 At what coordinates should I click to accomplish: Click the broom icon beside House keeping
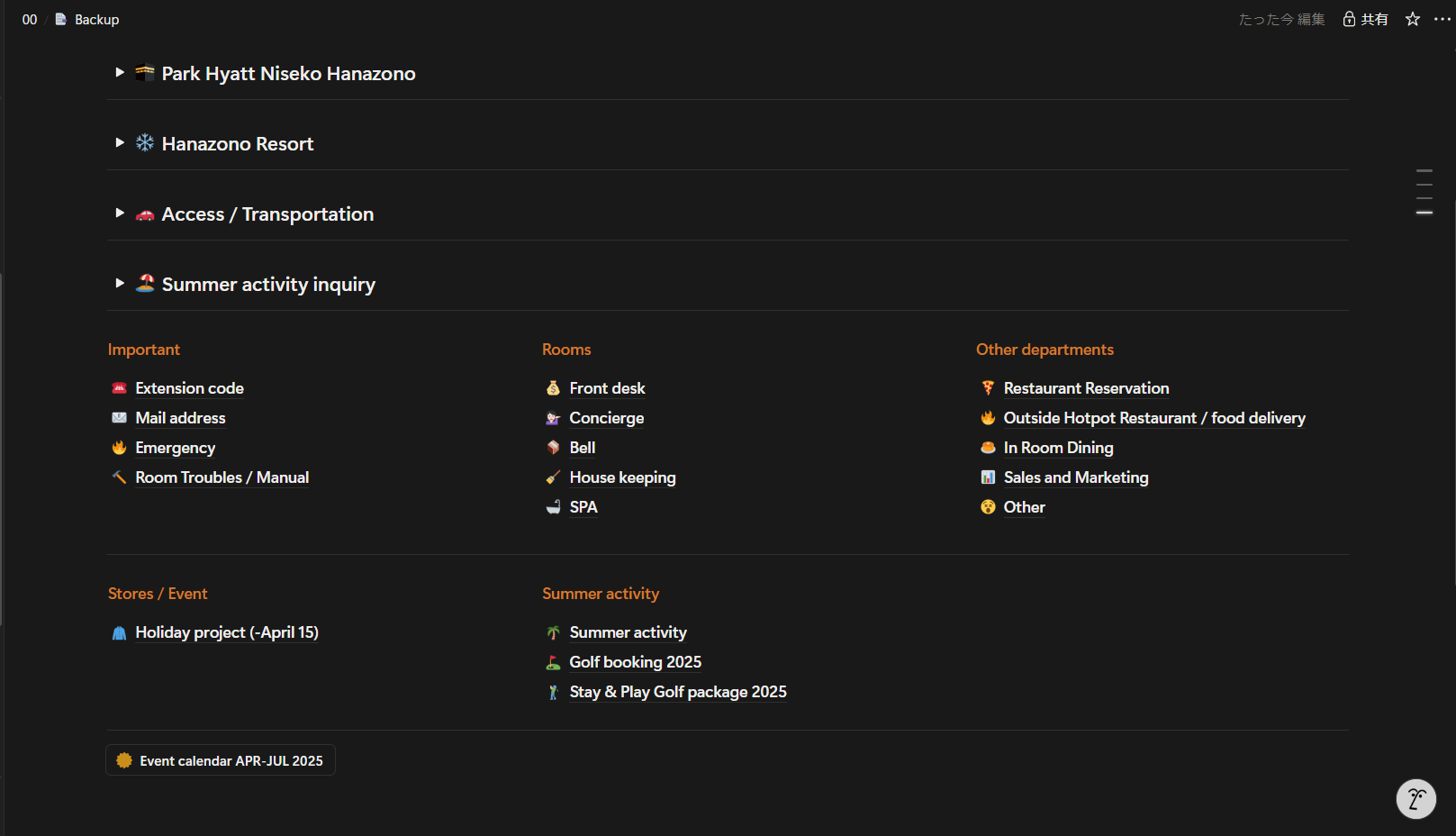553,477
